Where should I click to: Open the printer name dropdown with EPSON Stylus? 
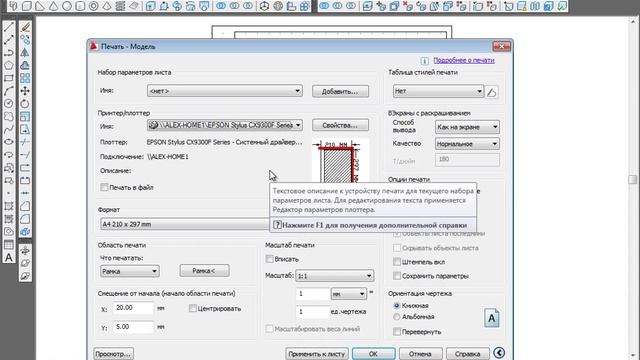click(x=225, y=125)
